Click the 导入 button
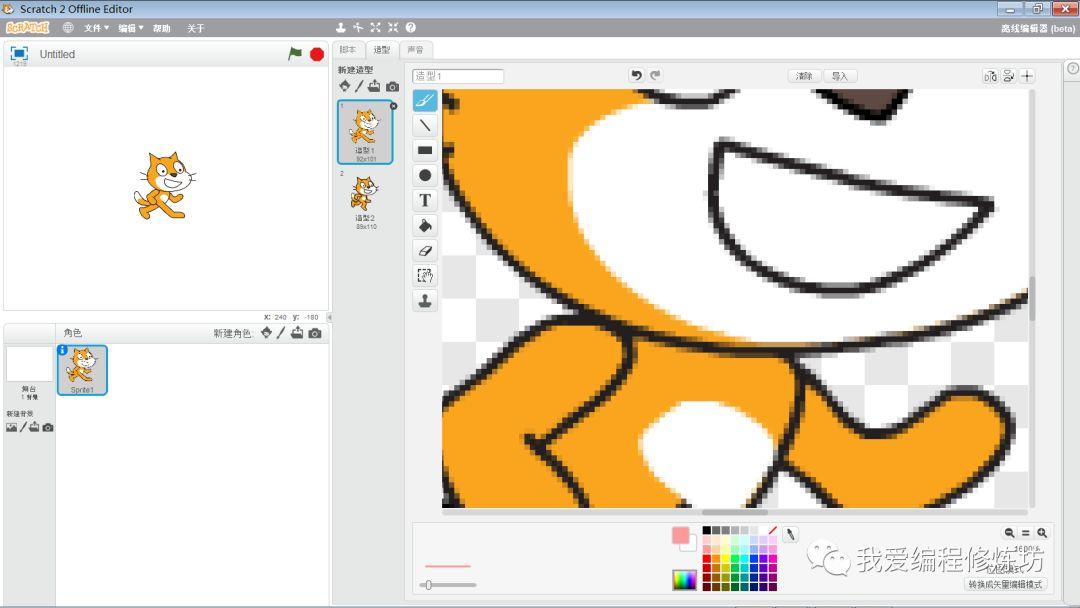The height and width of the screenshot is (608, 1080). coord(840,76)
